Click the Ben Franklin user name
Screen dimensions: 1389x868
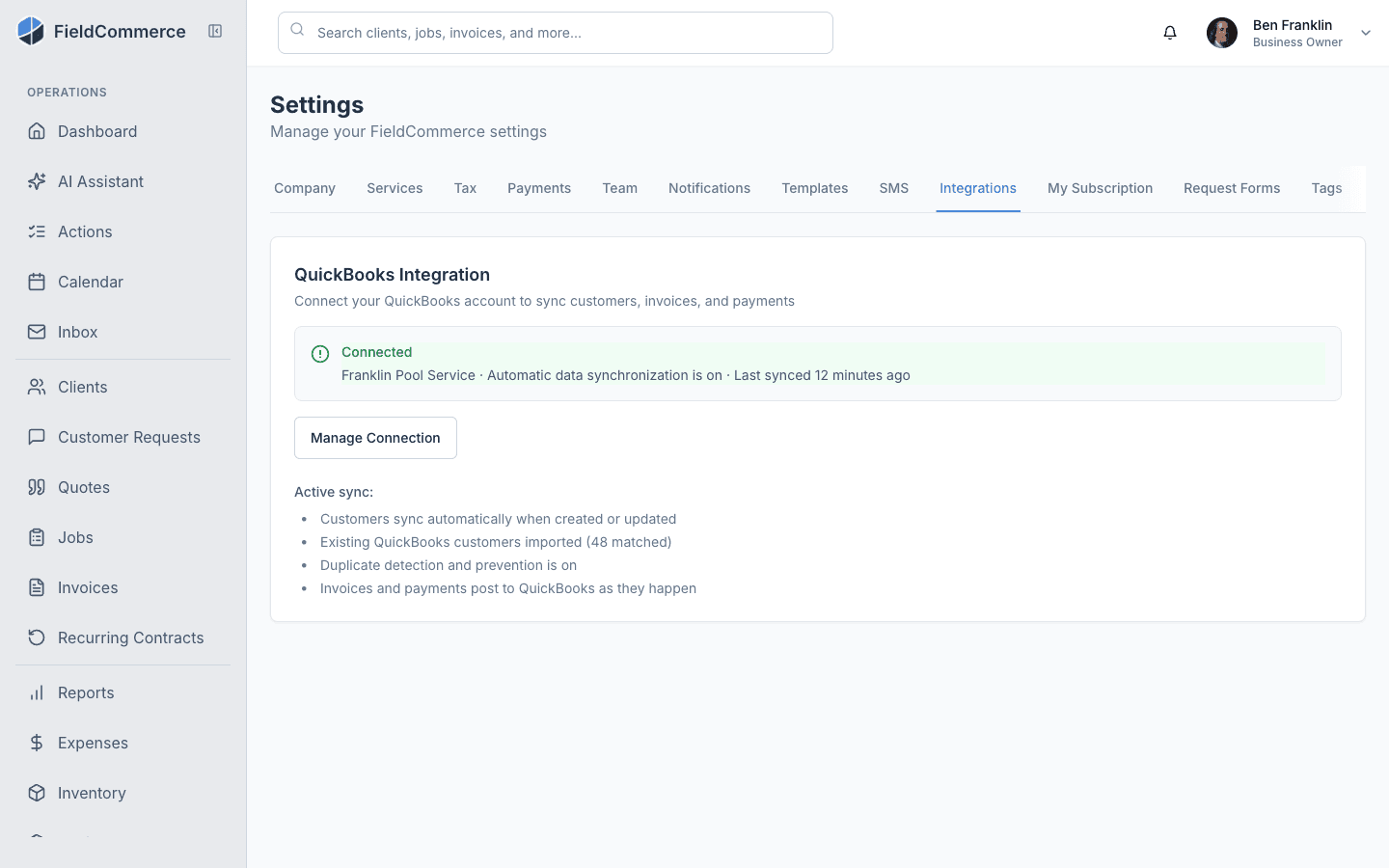(x=1293, y=25)
